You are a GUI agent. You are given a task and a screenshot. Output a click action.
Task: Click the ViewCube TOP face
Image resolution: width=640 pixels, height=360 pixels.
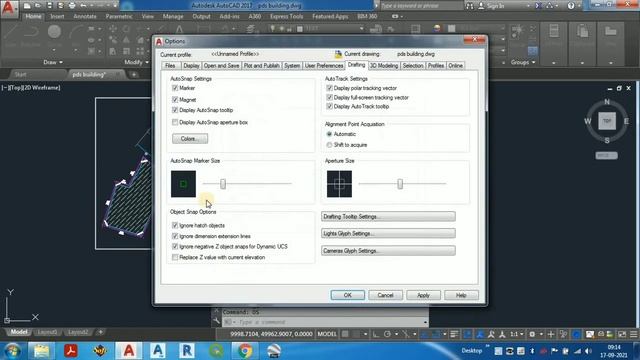[x=607, y=121]
